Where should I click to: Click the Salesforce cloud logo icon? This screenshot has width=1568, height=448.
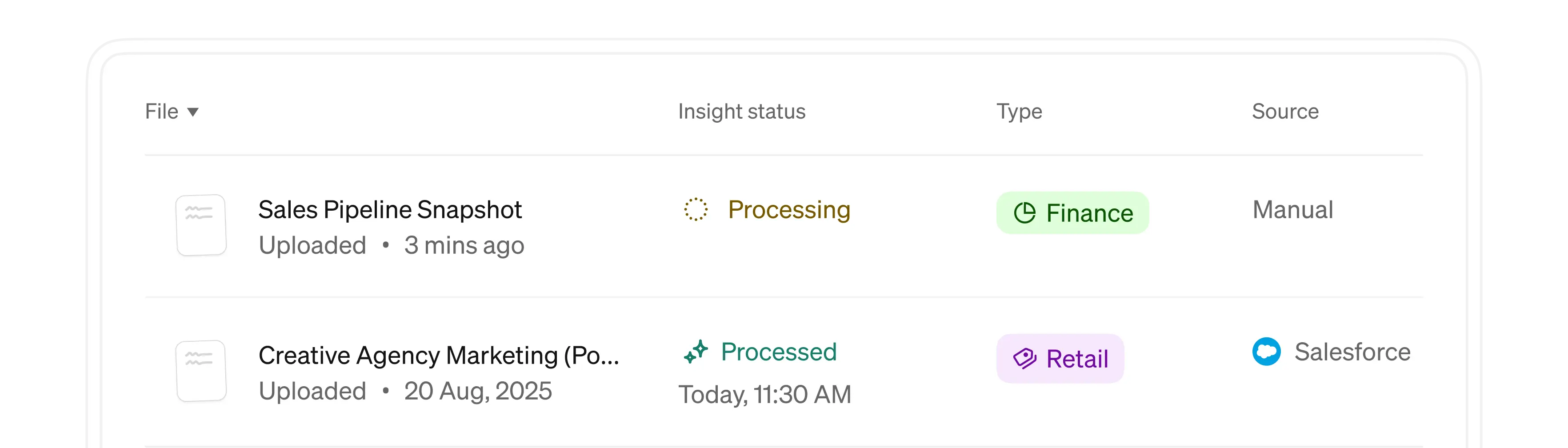tap(1266, 352)
